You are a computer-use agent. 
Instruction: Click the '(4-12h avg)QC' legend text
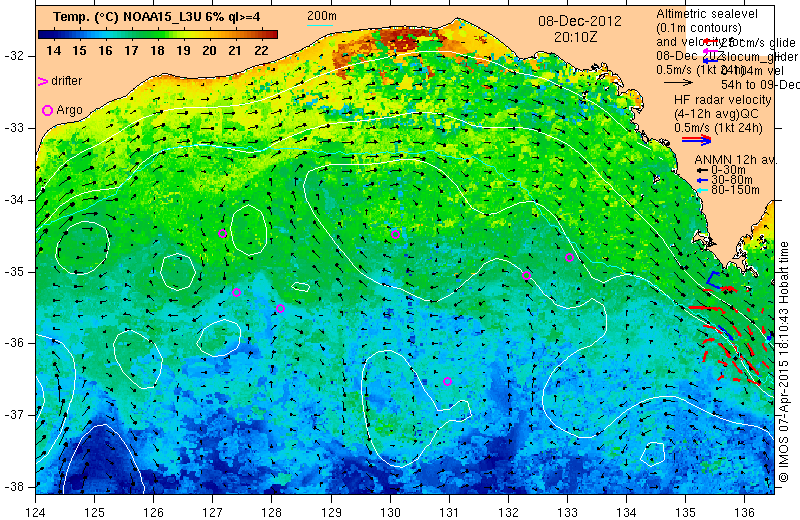click(716, 114)
